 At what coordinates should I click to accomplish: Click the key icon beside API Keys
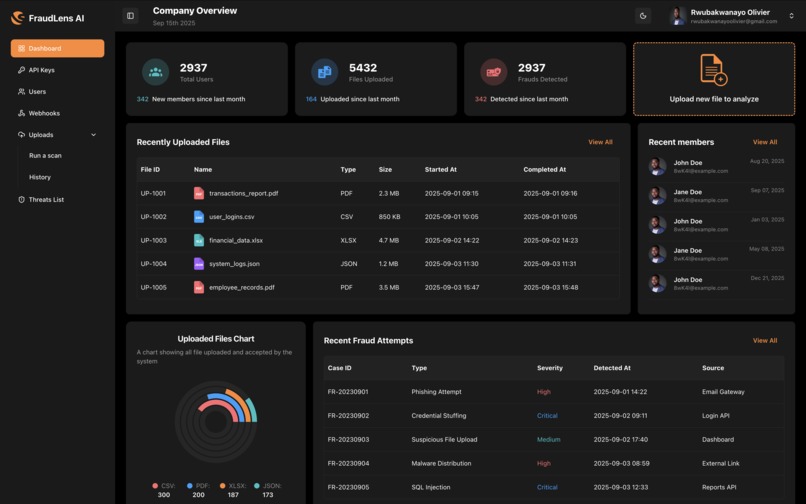pyautogui.click(x=21, y=70)
